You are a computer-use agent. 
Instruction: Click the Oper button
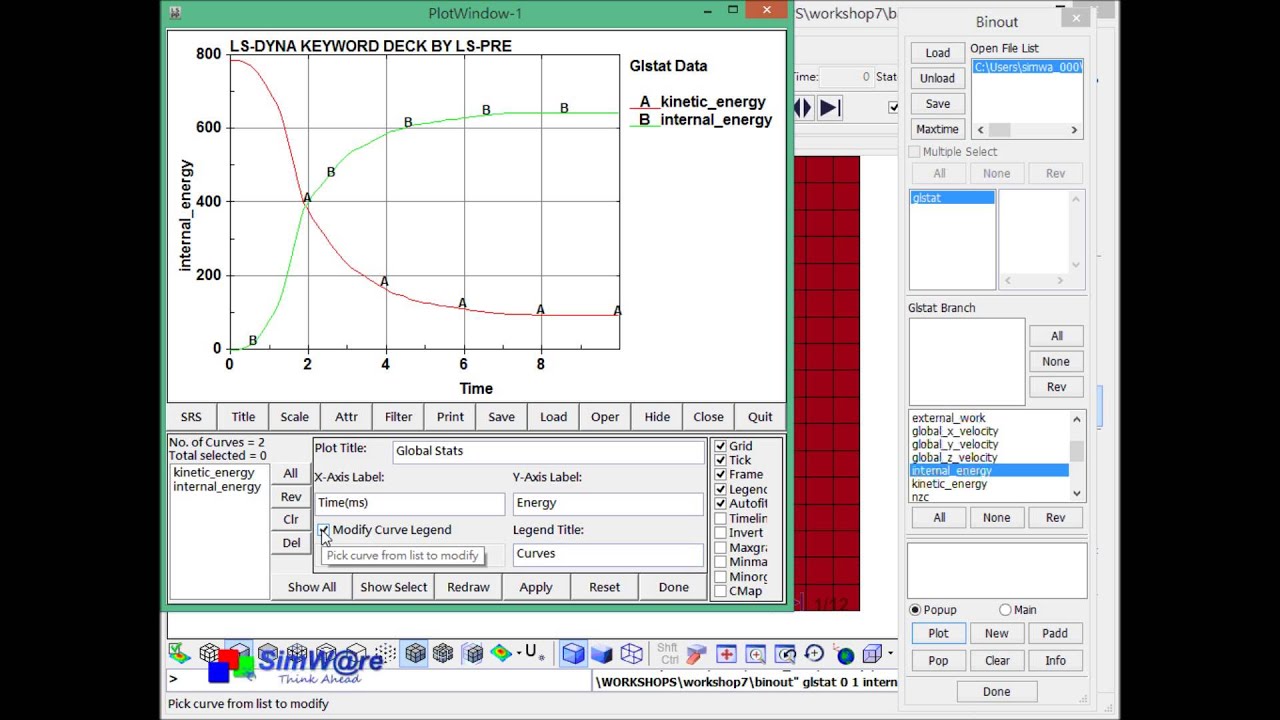point(605,417)
